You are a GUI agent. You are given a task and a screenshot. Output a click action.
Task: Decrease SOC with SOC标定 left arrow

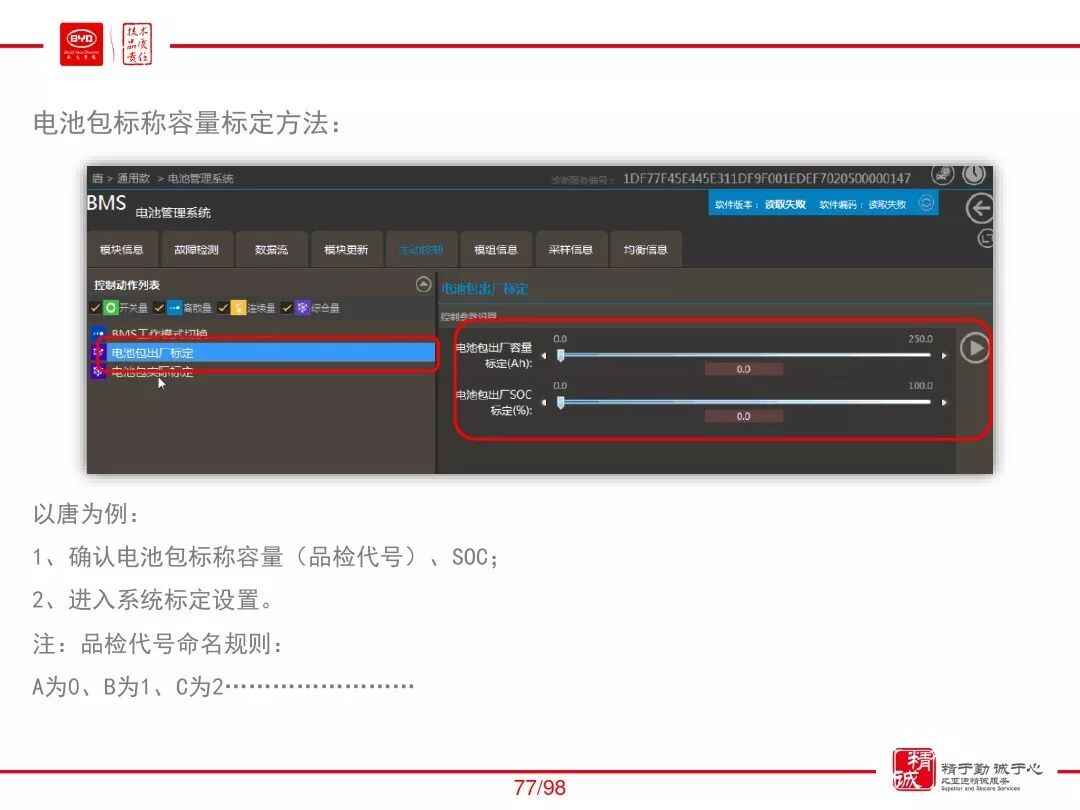coord(543,402)
